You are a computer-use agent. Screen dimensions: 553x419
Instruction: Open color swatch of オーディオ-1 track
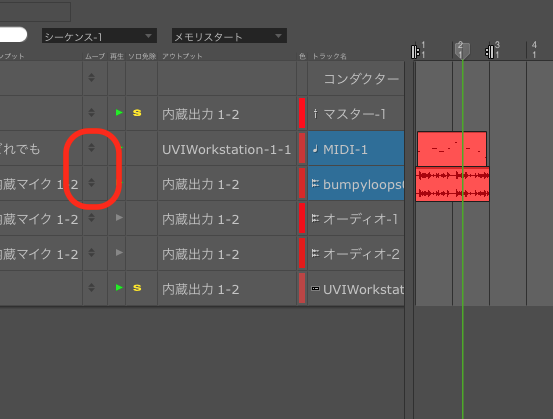302,218
